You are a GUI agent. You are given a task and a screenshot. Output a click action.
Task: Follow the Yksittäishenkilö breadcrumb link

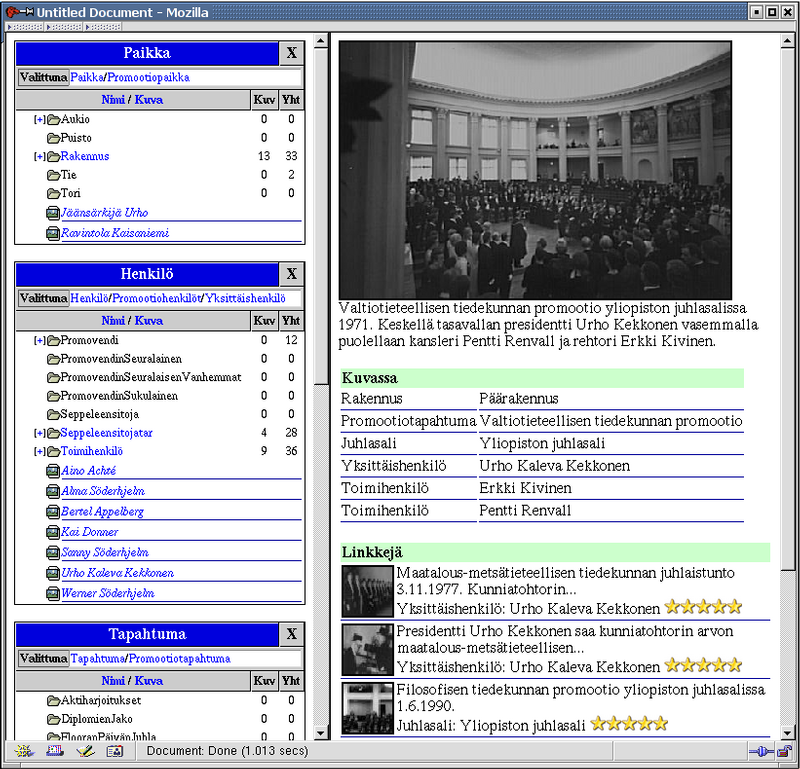(x=245, y=299)
